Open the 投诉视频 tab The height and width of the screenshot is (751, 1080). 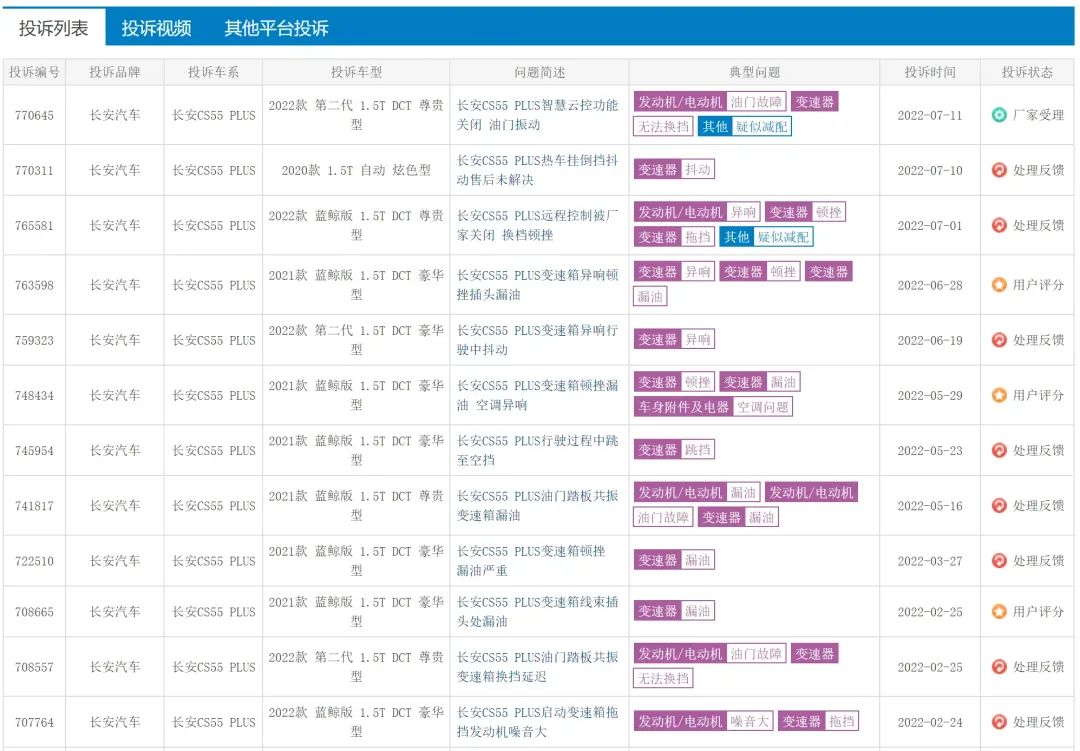pyautogui.click(x=156, y=28)
